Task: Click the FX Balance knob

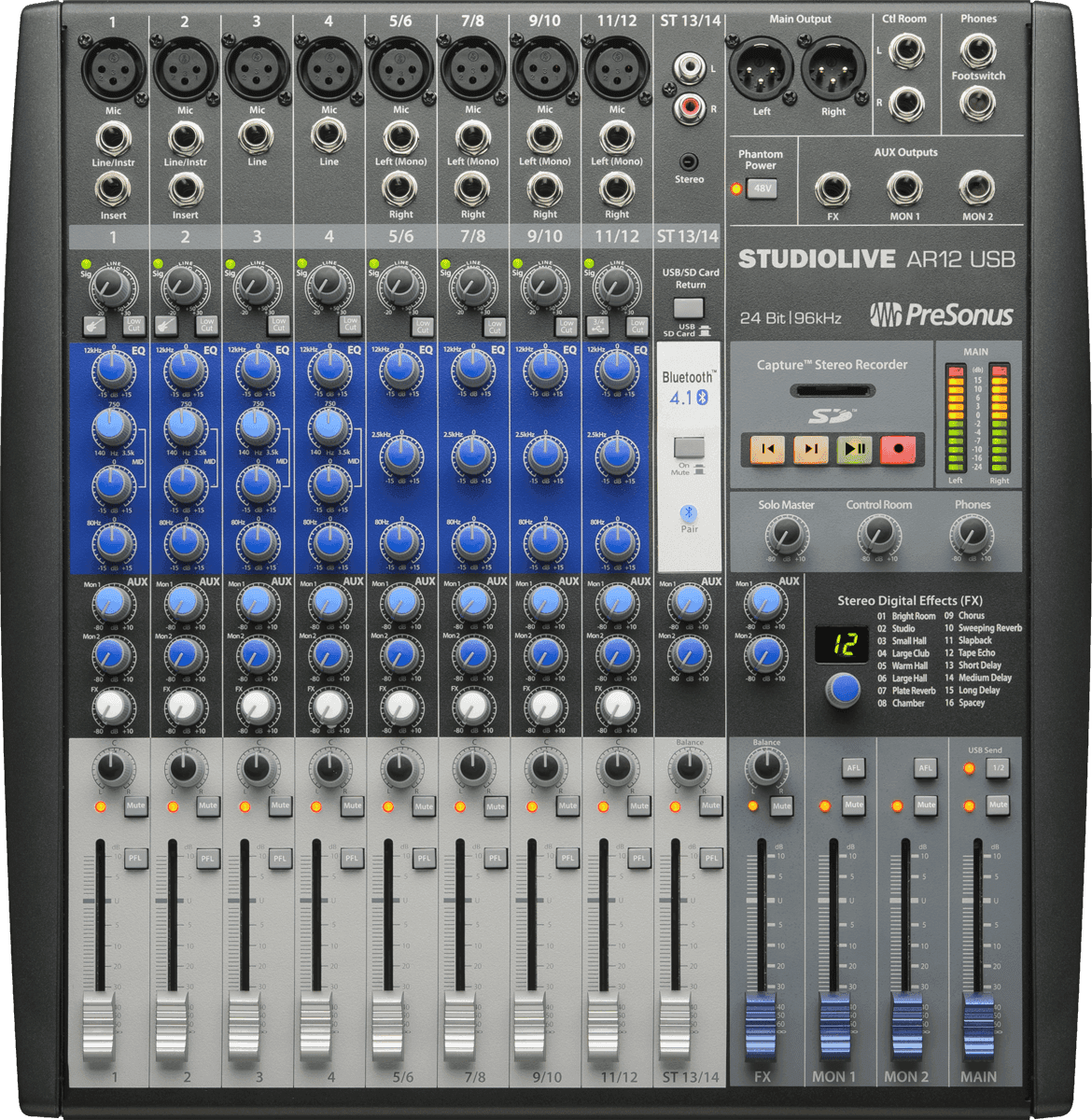Action: pyautogui.click(x=766, y=768)
